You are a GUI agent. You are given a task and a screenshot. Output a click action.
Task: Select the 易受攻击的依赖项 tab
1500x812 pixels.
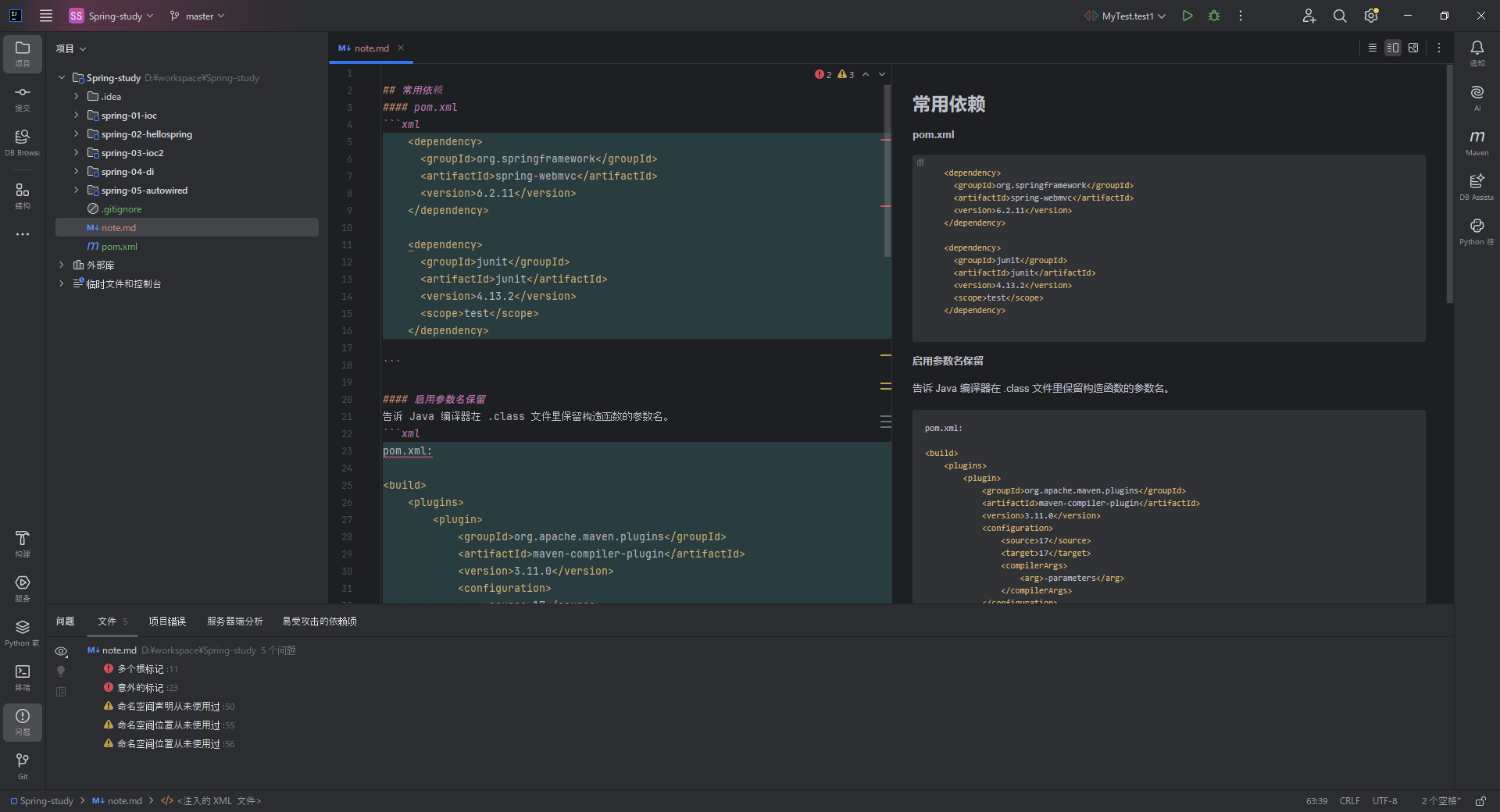tap(319, 621)
